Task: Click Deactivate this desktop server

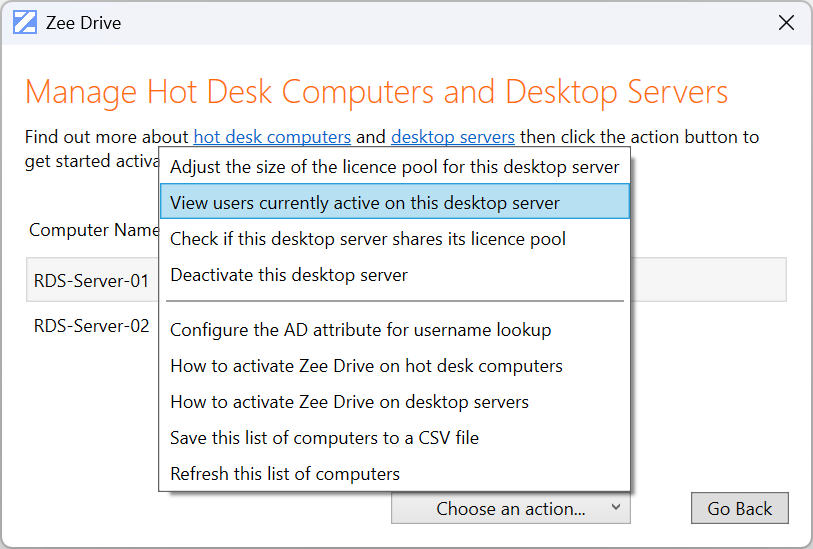Action: tap(289, 274)
